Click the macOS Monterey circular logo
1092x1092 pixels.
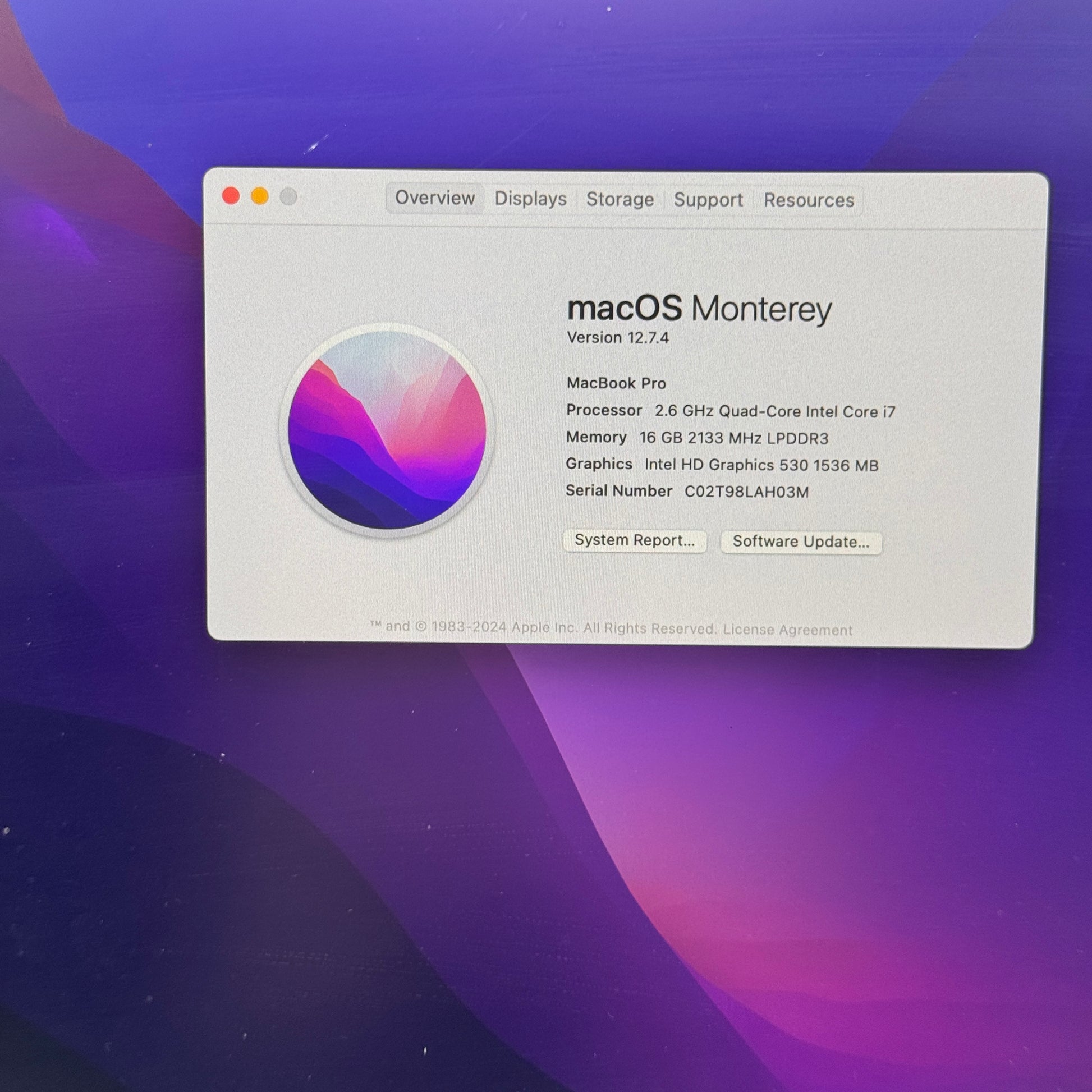click(387, 430)
